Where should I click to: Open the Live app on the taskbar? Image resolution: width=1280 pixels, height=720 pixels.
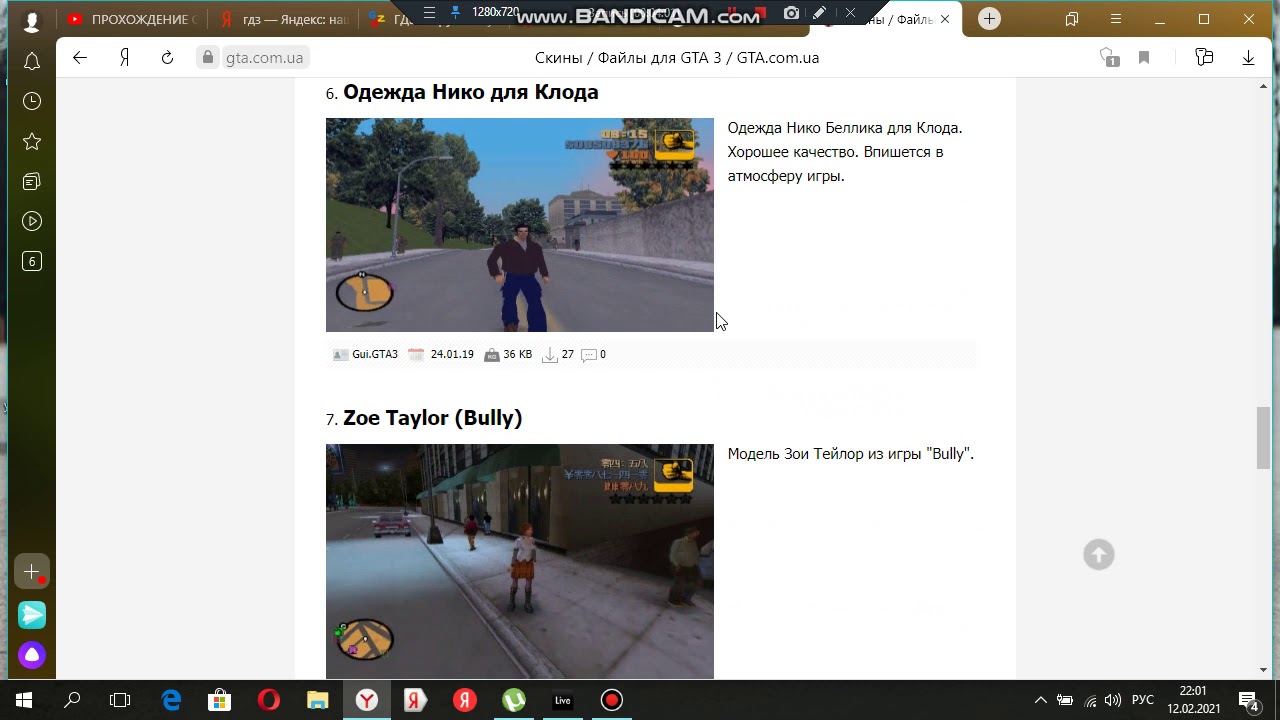click(563, 700)
